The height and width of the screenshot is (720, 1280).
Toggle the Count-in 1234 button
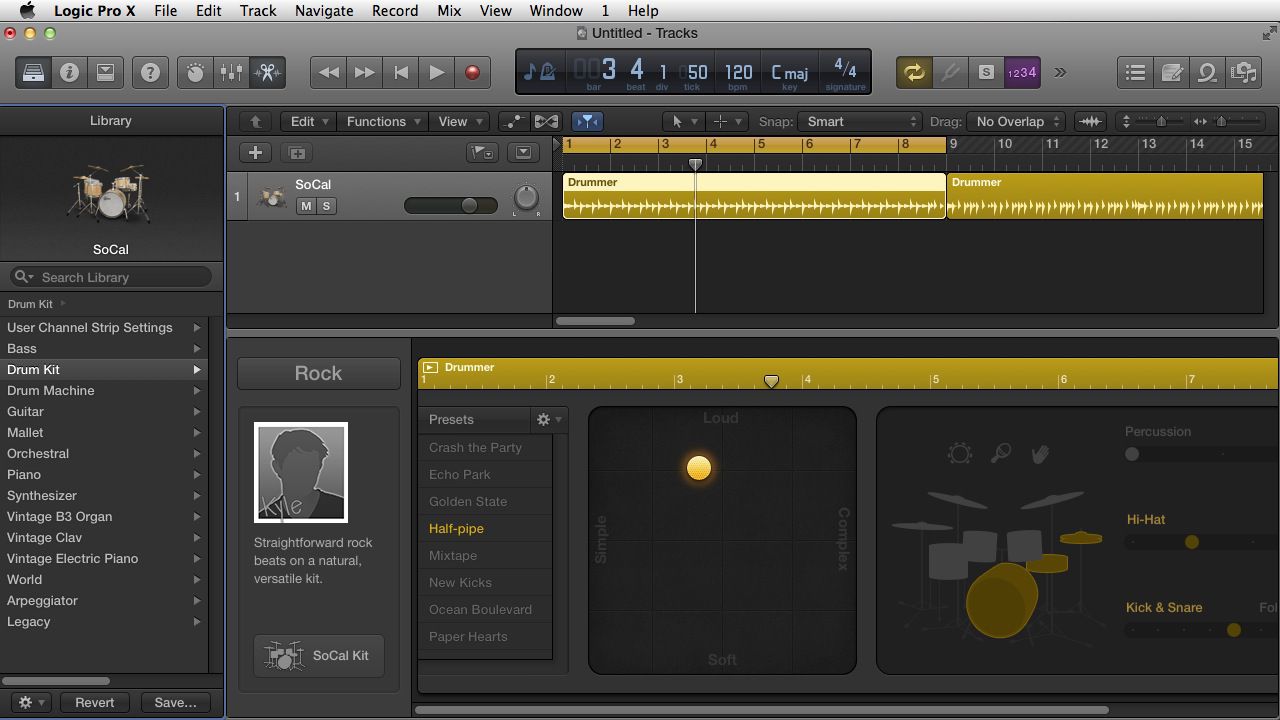click(x=1022, y=72)
